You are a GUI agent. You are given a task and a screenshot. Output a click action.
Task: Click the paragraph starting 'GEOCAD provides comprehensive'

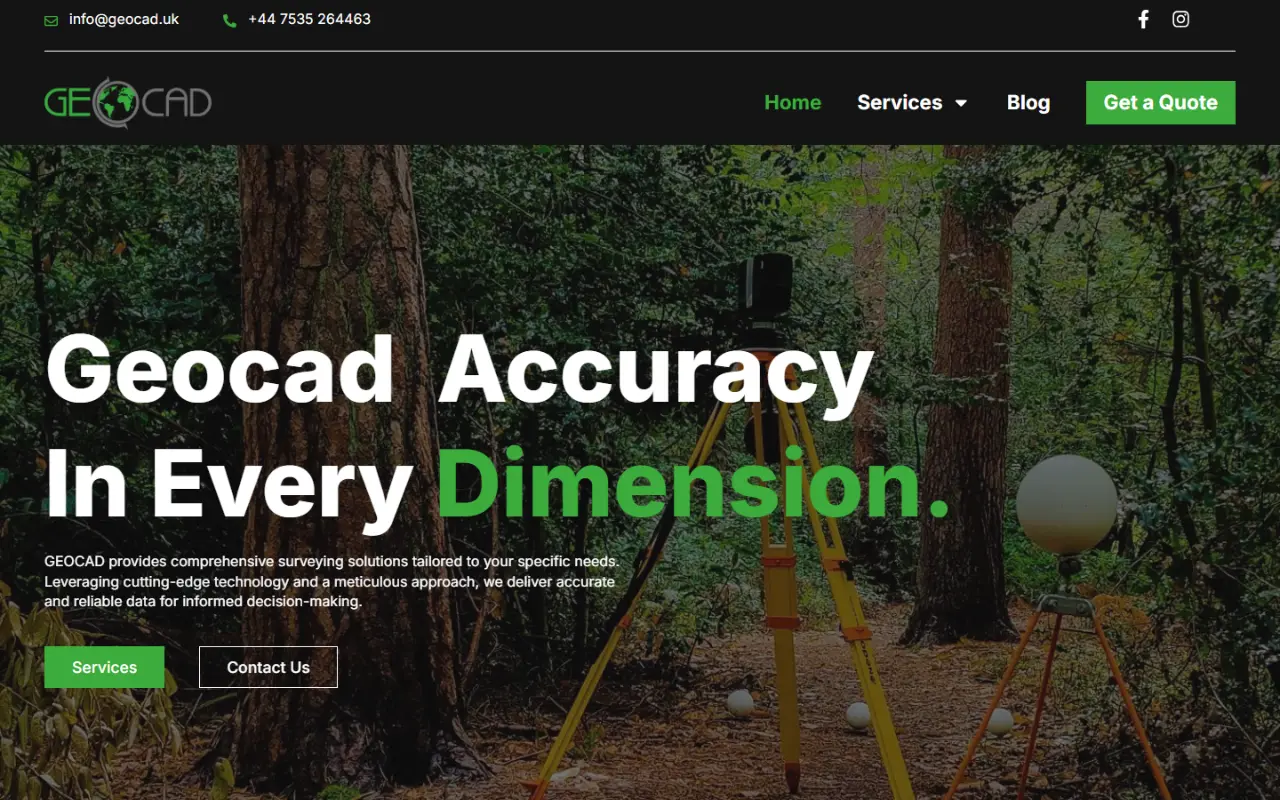pos(332,581)
